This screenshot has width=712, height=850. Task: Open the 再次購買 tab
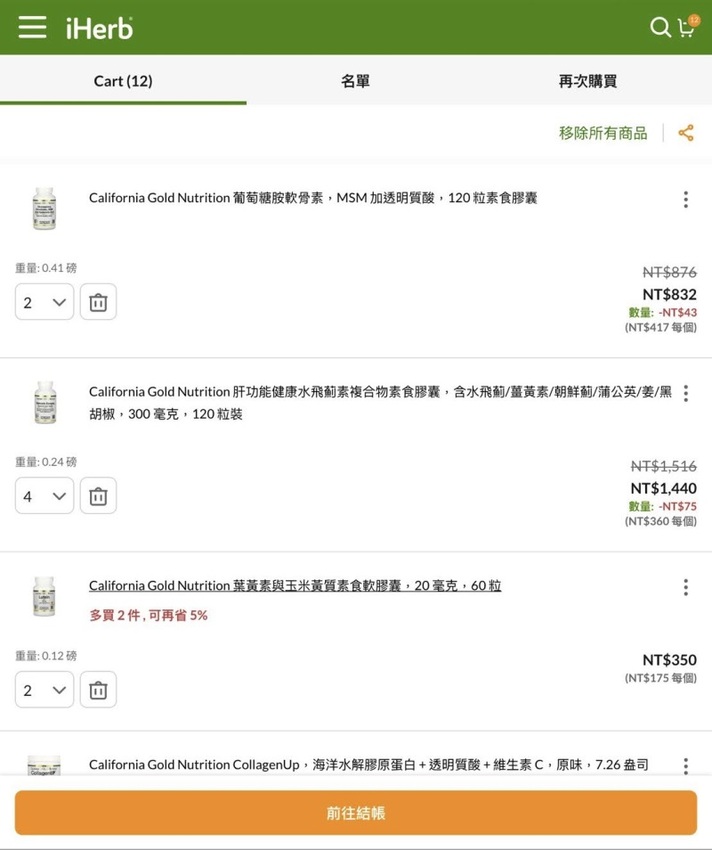(x=586, y=81)
